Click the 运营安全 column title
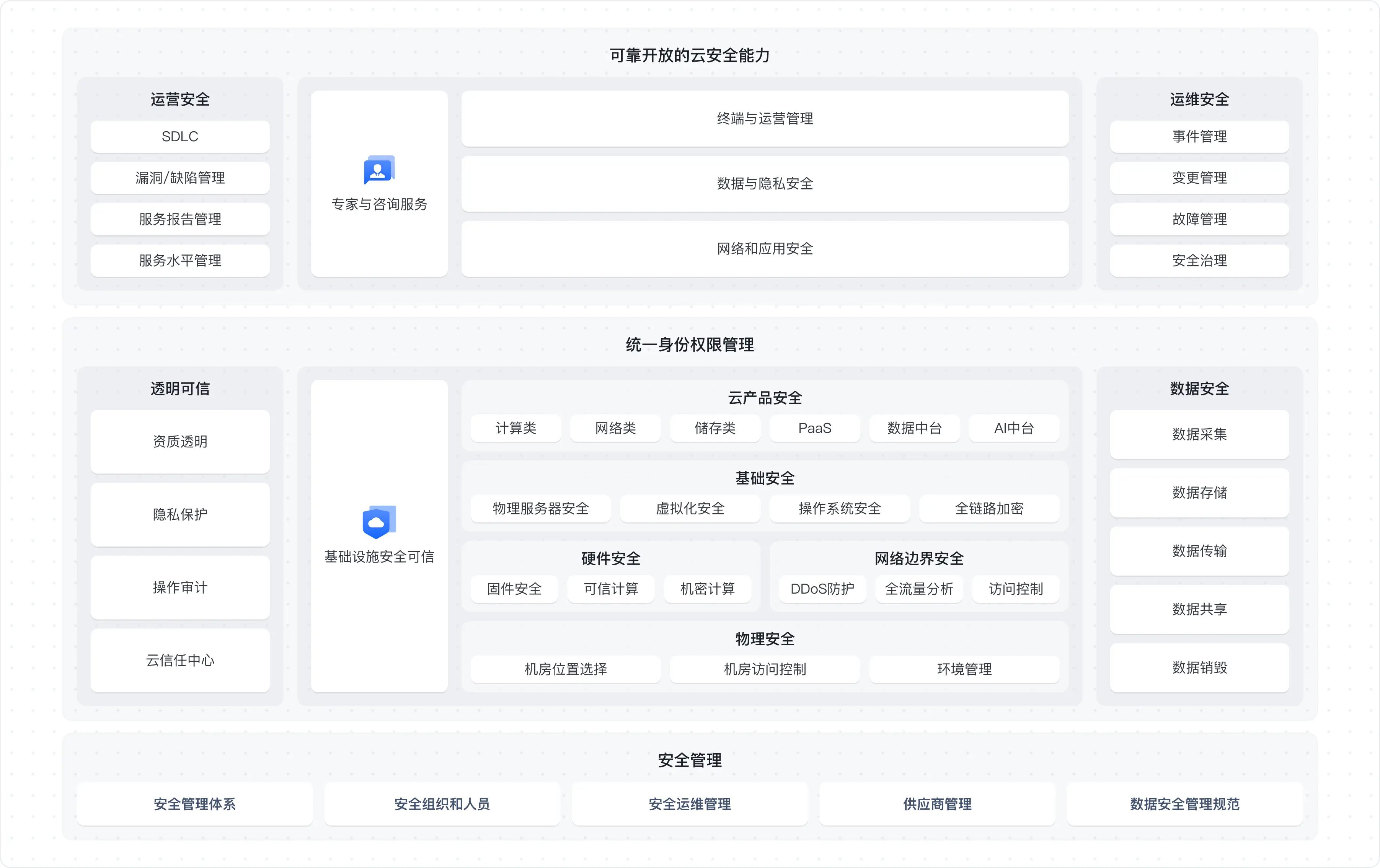 180,99
